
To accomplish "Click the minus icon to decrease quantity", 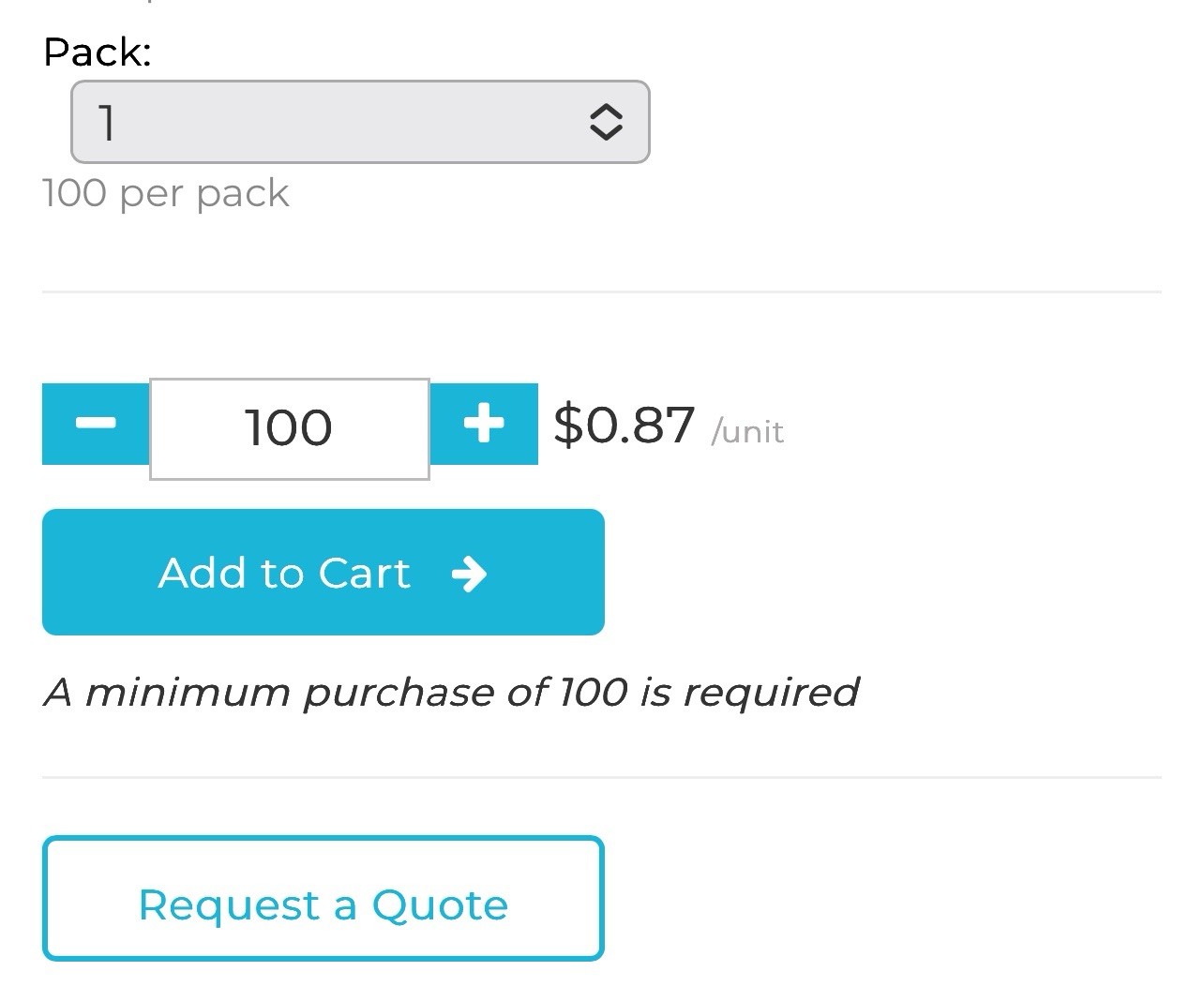I will point(96,424).
